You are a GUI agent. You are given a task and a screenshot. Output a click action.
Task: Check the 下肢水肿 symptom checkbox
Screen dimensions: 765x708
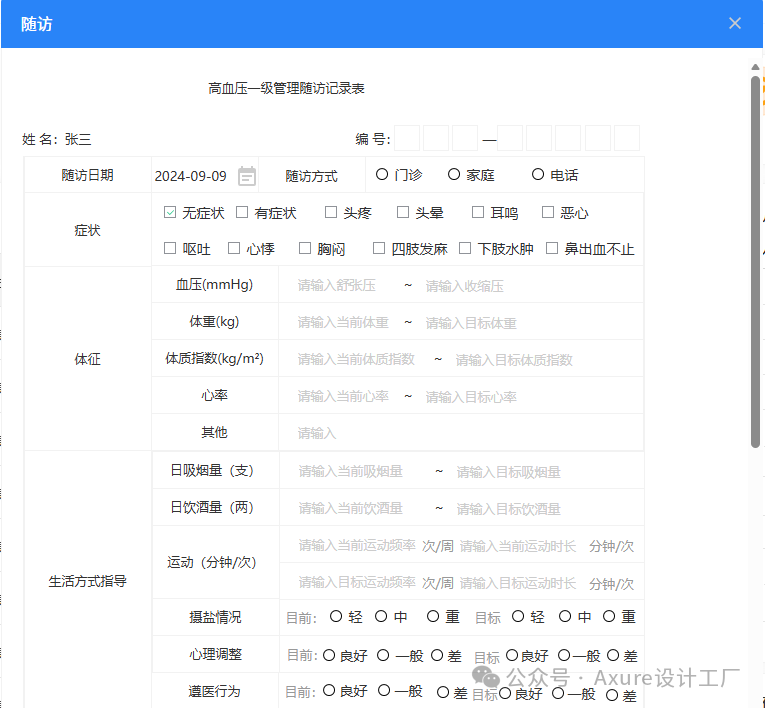click(x=465, y=248)
